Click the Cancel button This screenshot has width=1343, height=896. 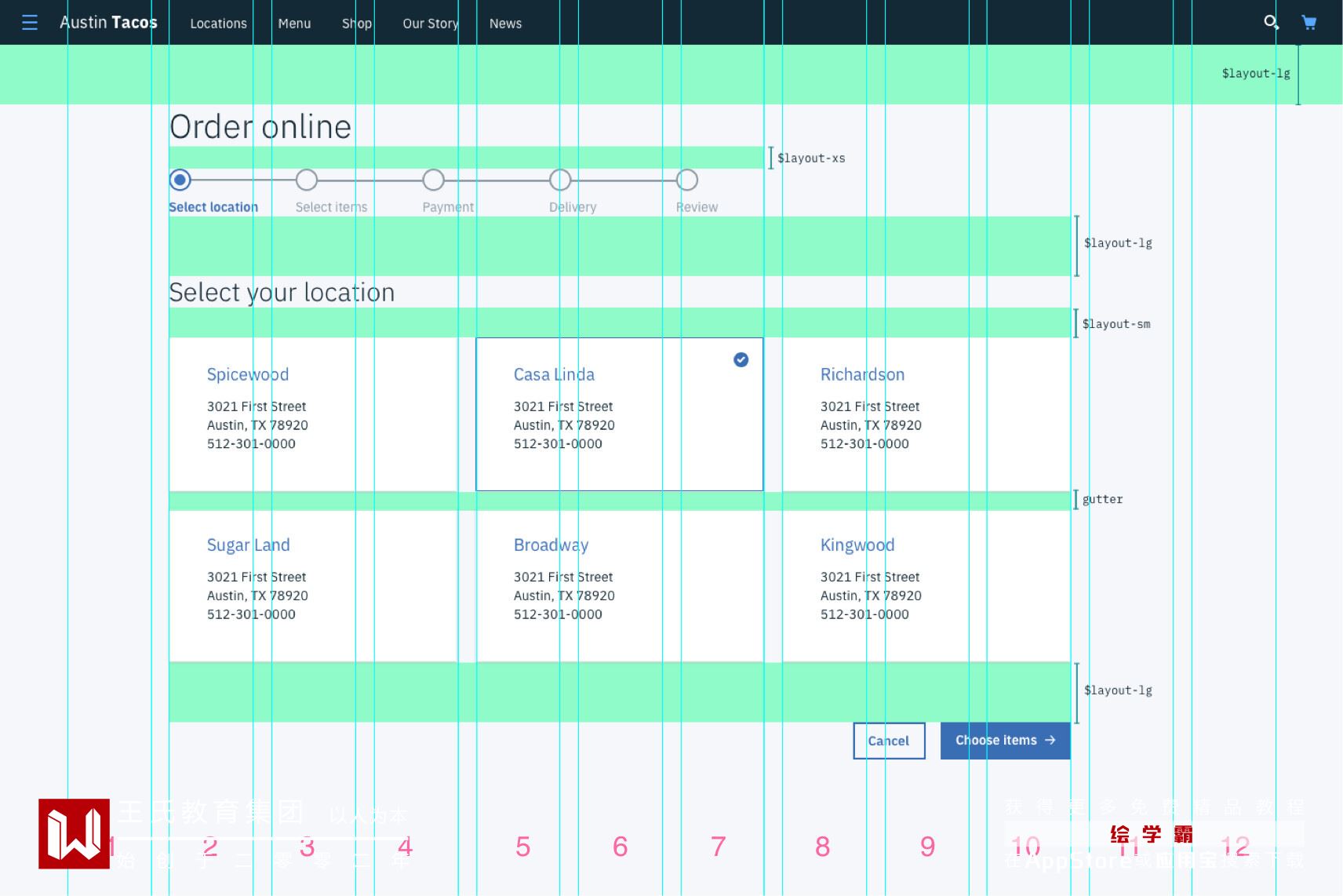[x=889, y=741]
